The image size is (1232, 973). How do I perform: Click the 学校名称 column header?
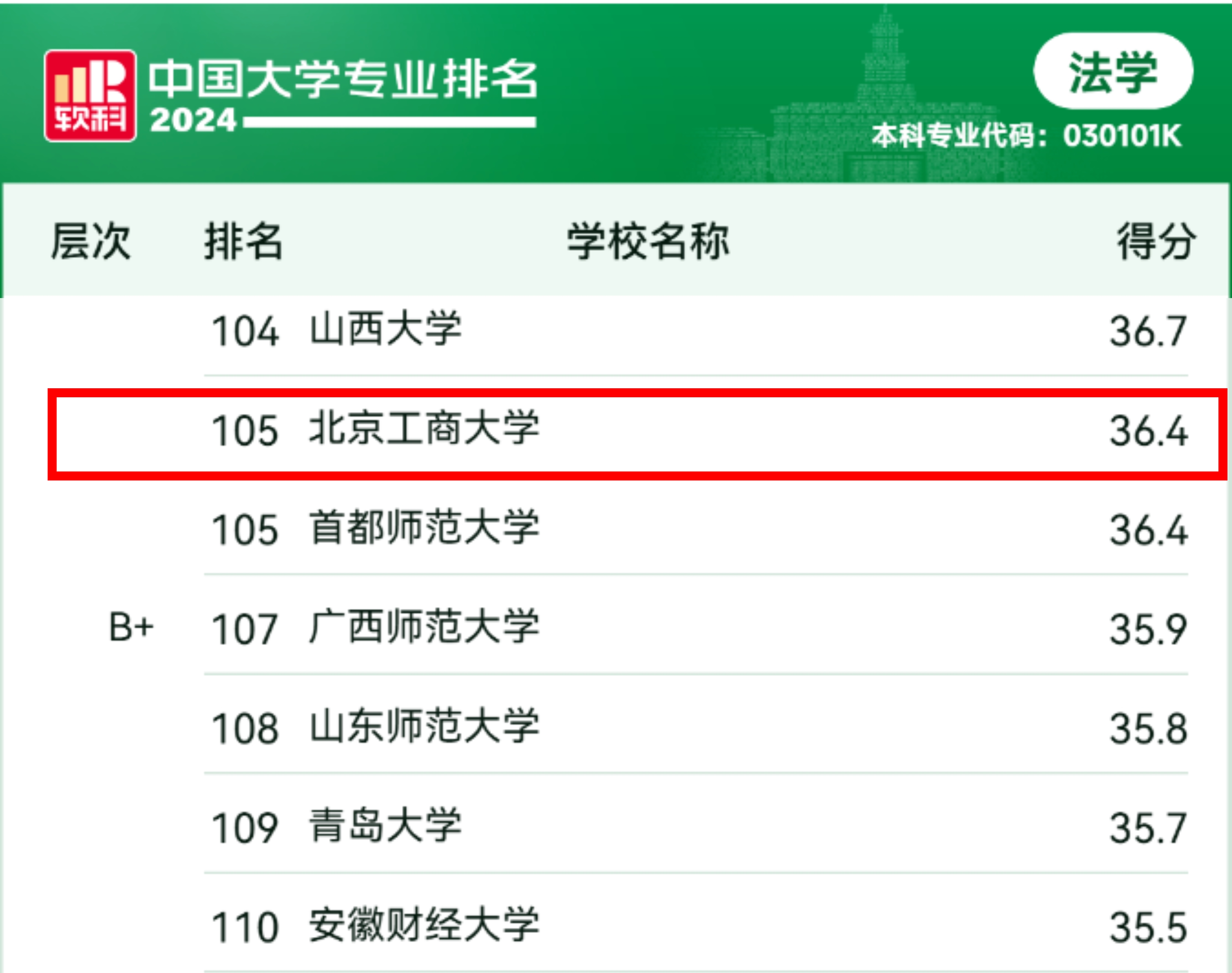648,242
